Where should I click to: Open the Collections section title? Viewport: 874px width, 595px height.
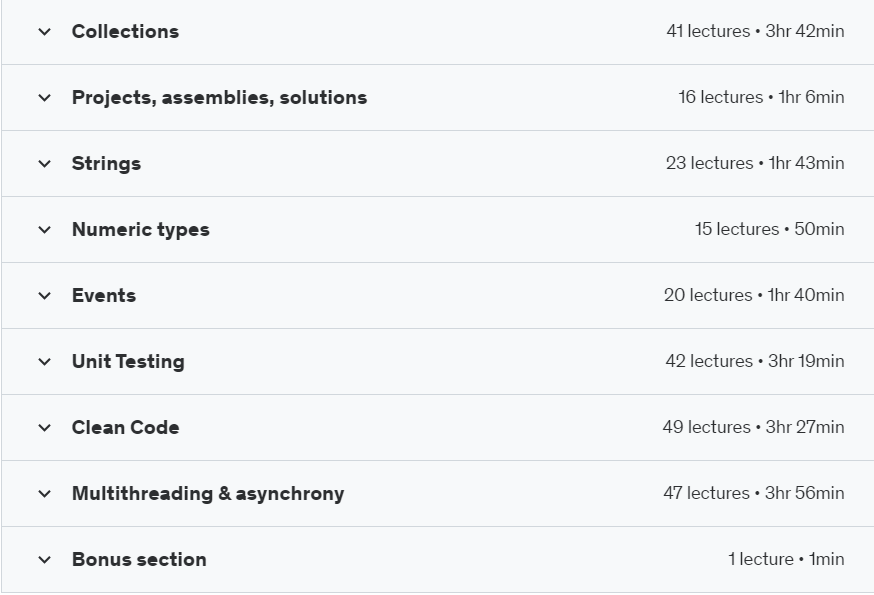(125, 32)
